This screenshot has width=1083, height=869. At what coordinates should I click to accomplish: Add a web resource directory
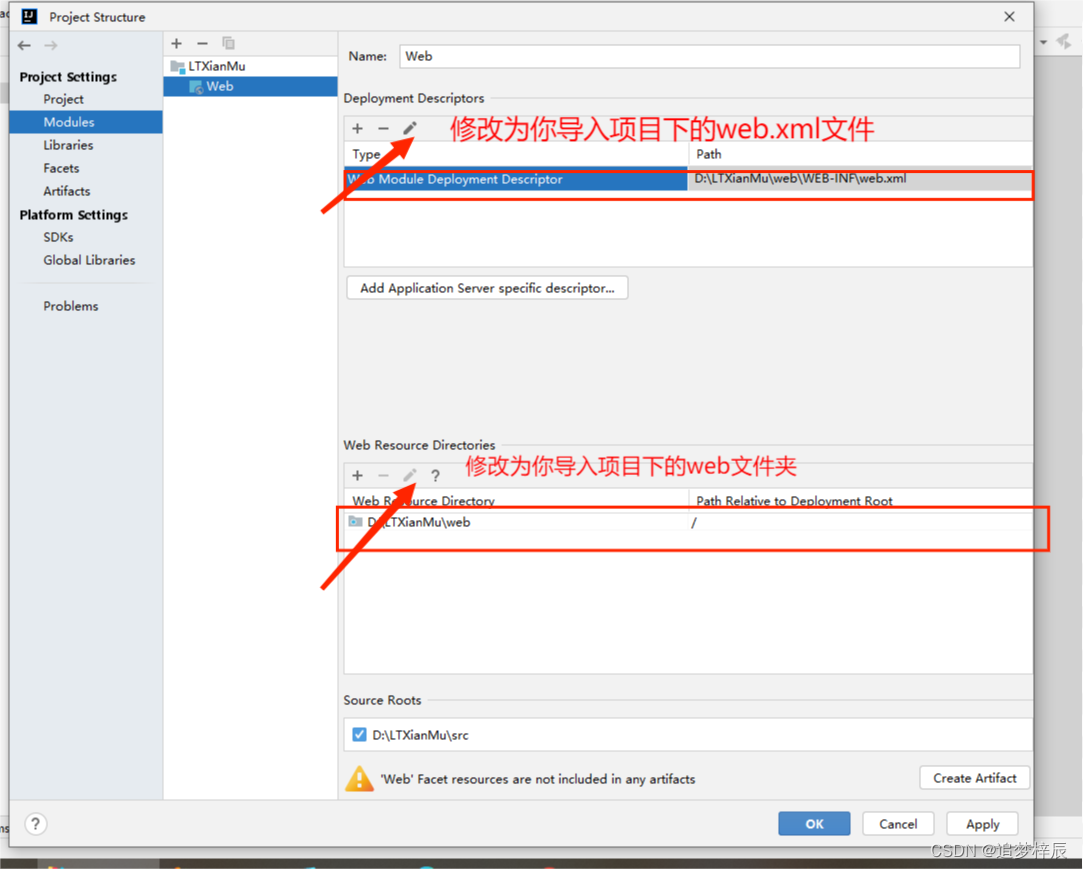(357, 475)
